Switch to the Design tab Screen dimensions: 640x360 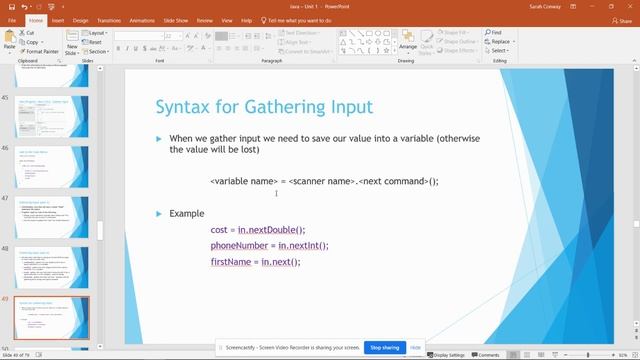tap(80, 20)
